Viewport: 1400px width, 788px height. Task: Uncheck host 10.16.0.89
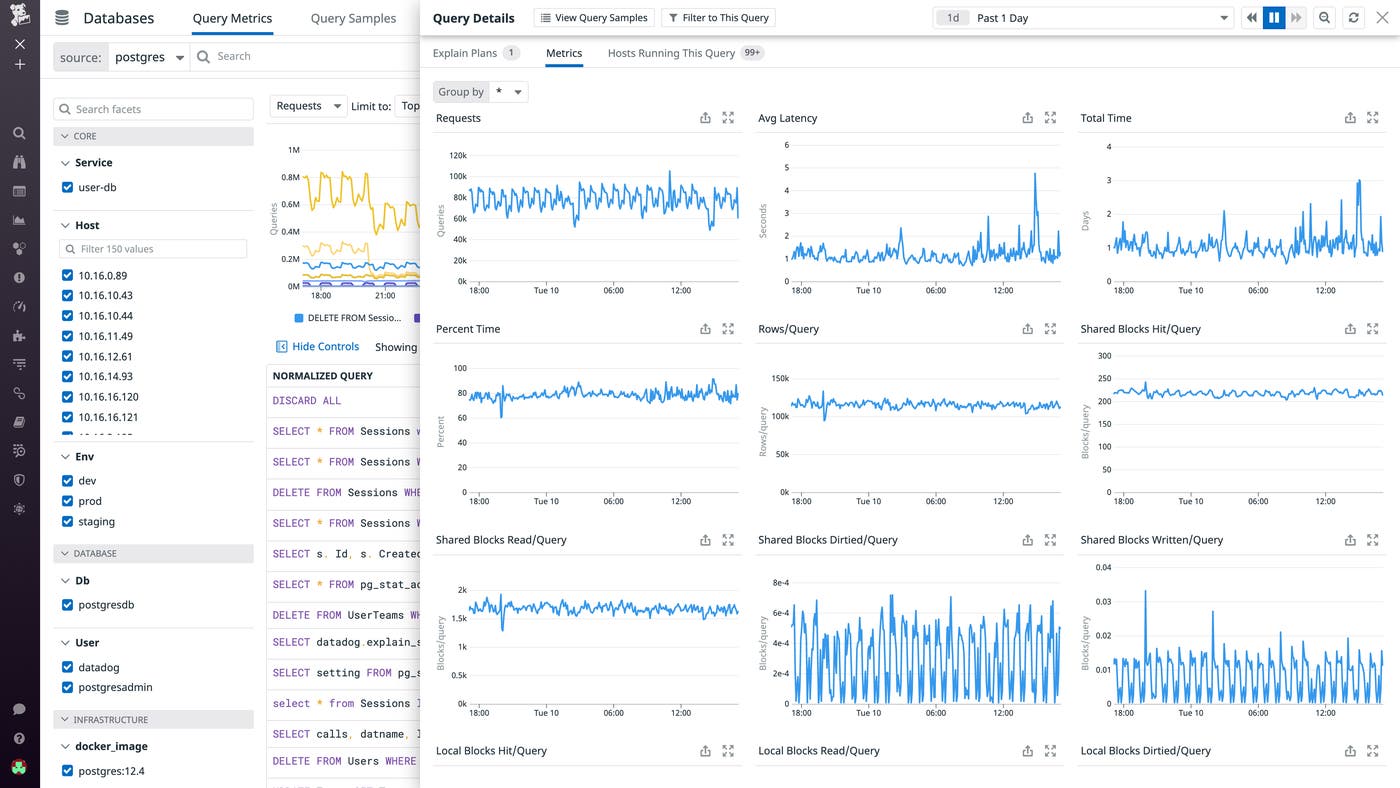click(x=67, y=275)
